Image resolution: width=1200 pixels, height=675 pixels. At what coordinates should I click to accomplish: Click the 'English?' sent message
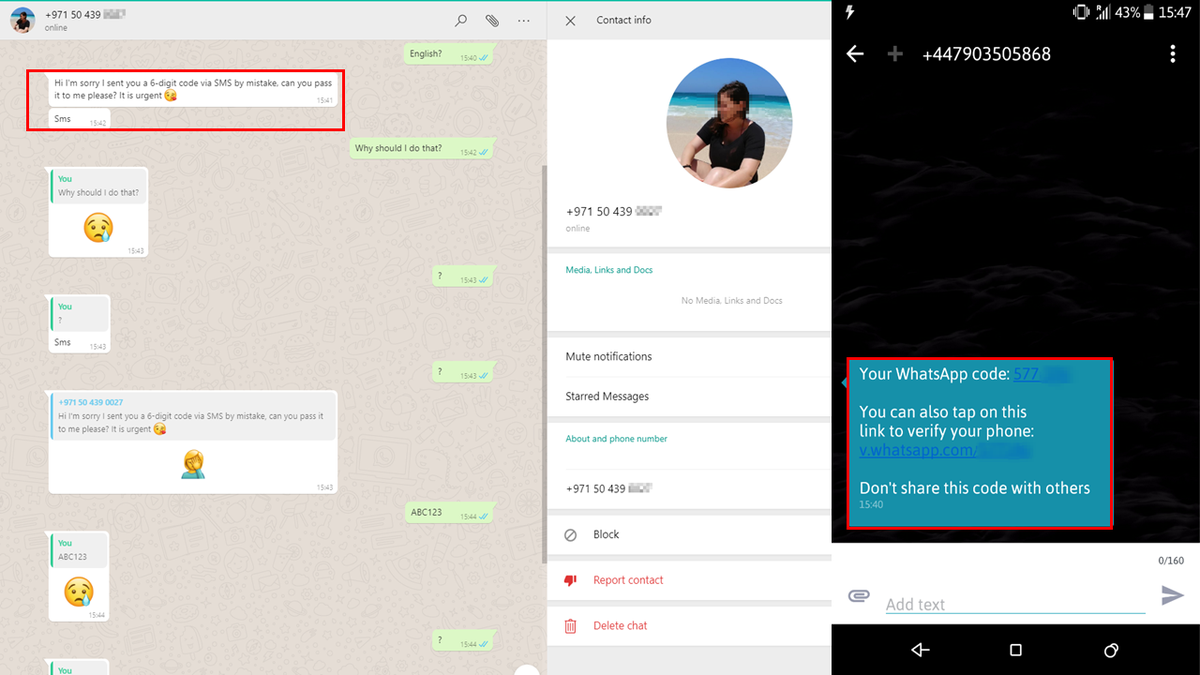[449, 55]
